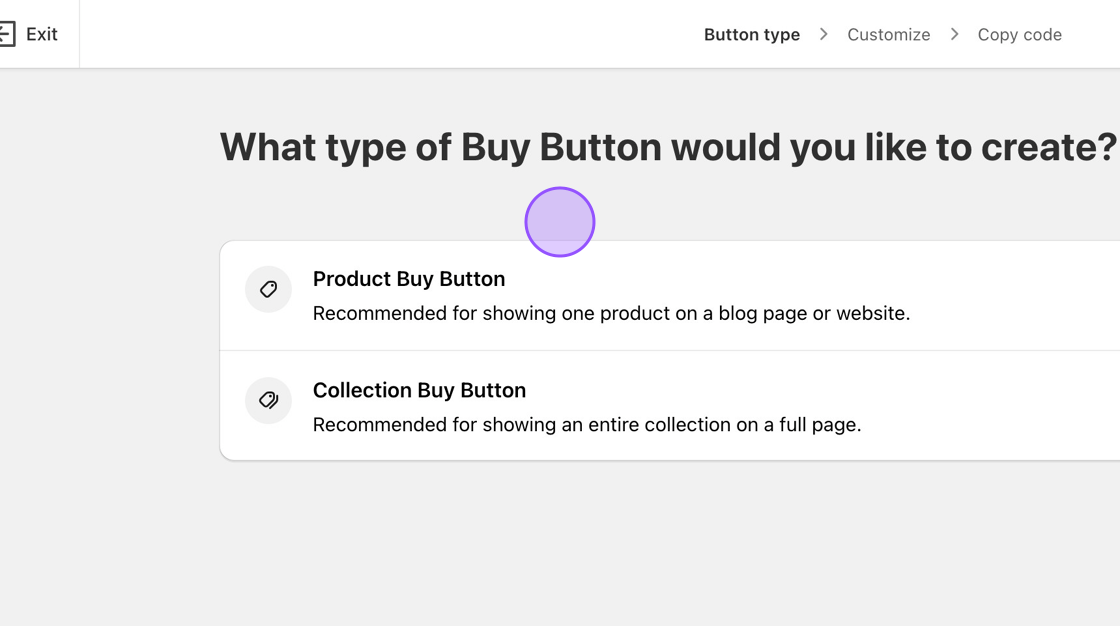Click the purple circle highlight marker
The width and height of the screenshot is (1120, 626).
(560, 222)
